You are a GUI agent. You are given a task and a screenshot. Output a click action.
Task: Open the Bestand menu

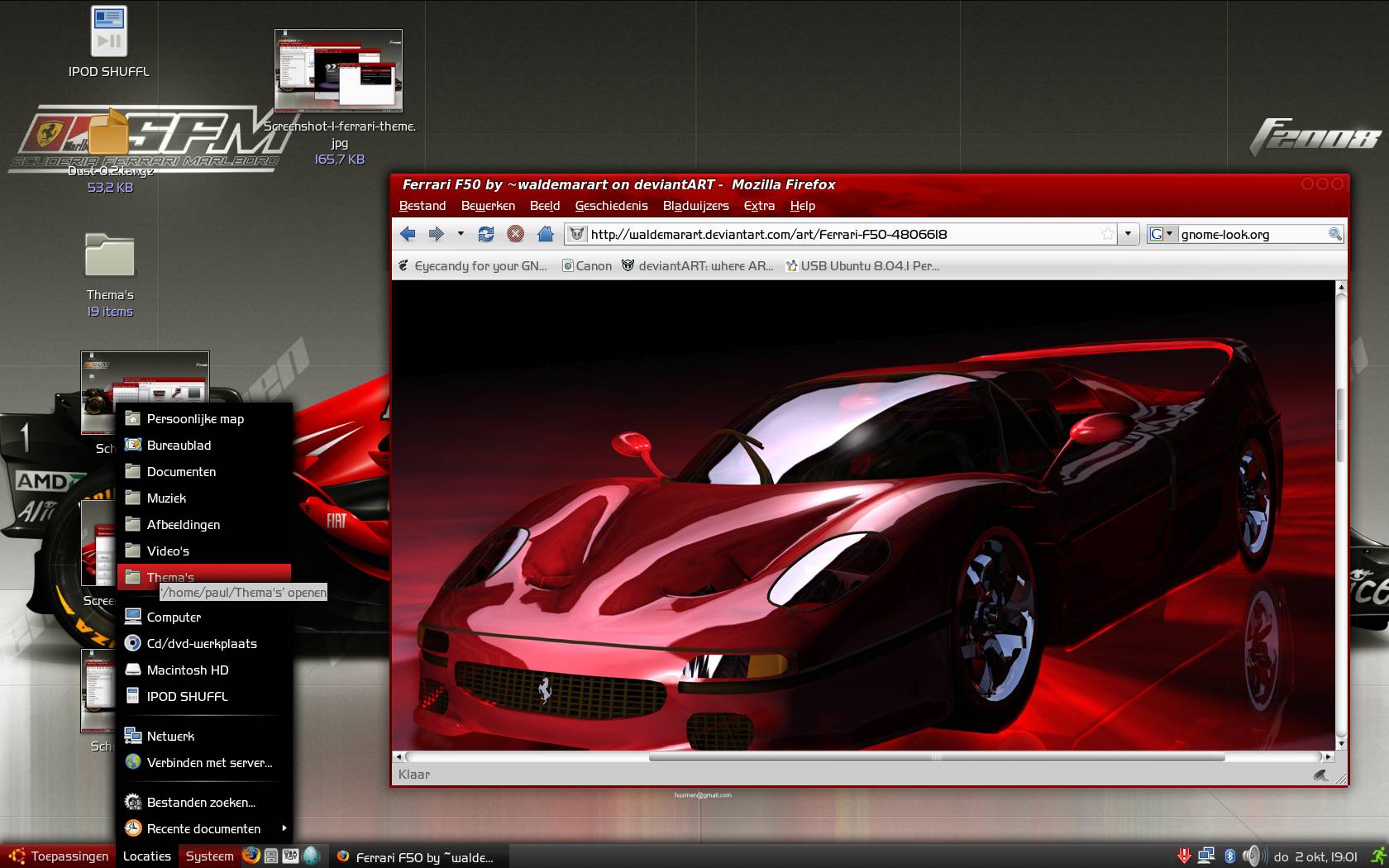(x=422, y=206)
